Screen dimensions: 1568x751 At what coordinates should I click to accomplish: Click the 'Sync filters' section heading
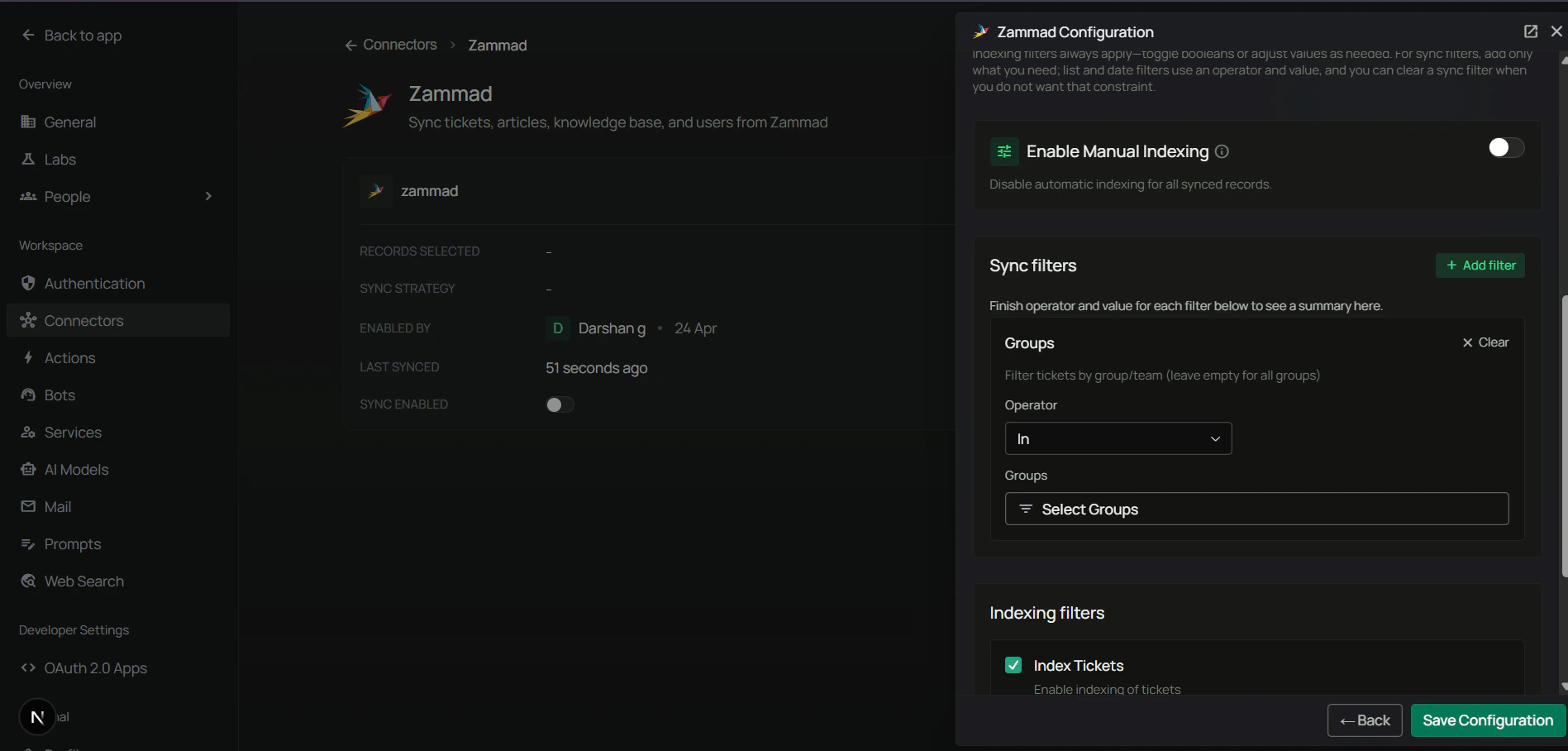[x=1033, y=265]
